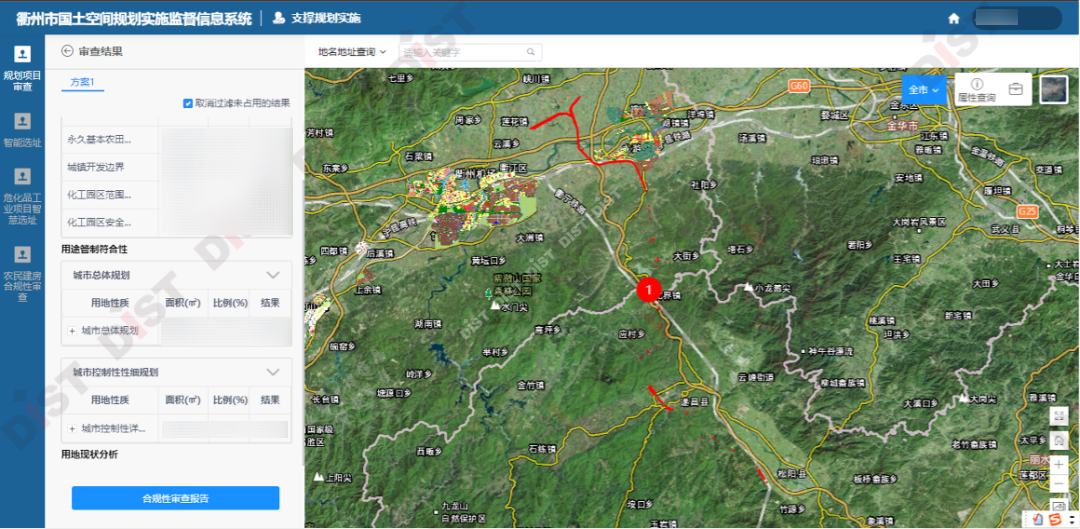The height and width of the screenshot is (529, 1080).
Task: Zoom out the map with minus
Action: (x=1059, y=484)
